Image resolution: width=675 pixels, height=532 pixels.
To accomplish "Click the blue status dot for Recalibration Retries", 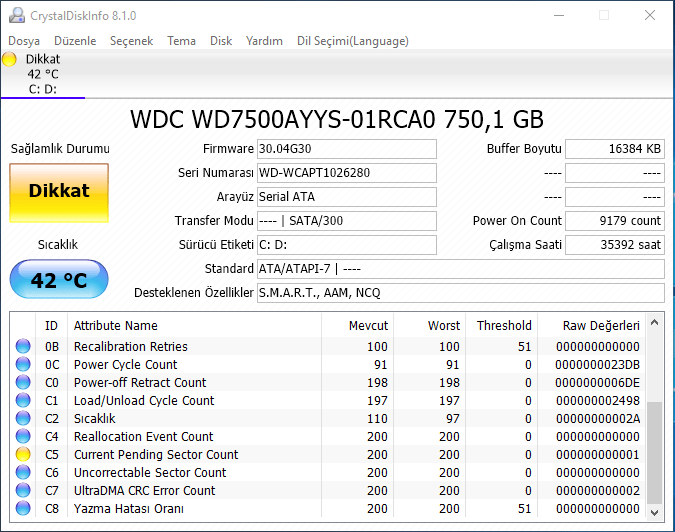I will point(23,346).
